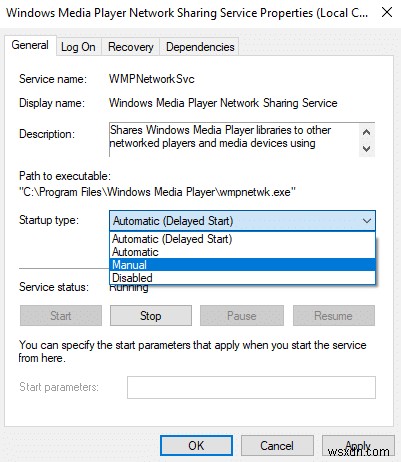Select Manual startup type option
This screenshot has width=401, height=462.
pyautogui.click(x=242, y=265)
